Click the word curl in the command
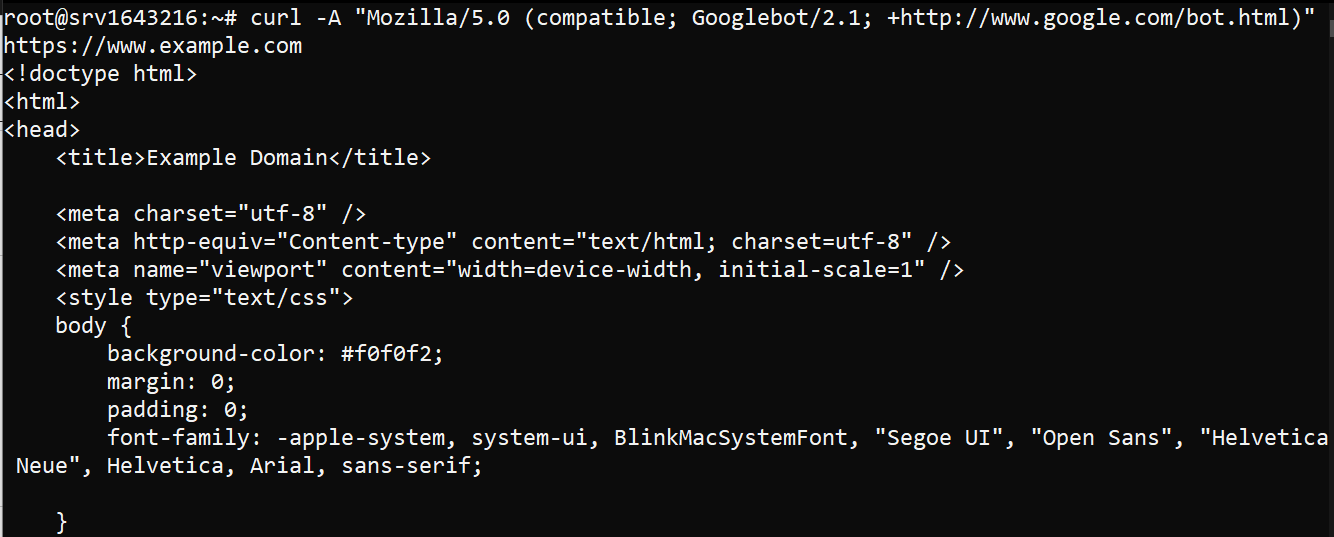The height and width of the screenshot is (537, 1334). [276, 18]
